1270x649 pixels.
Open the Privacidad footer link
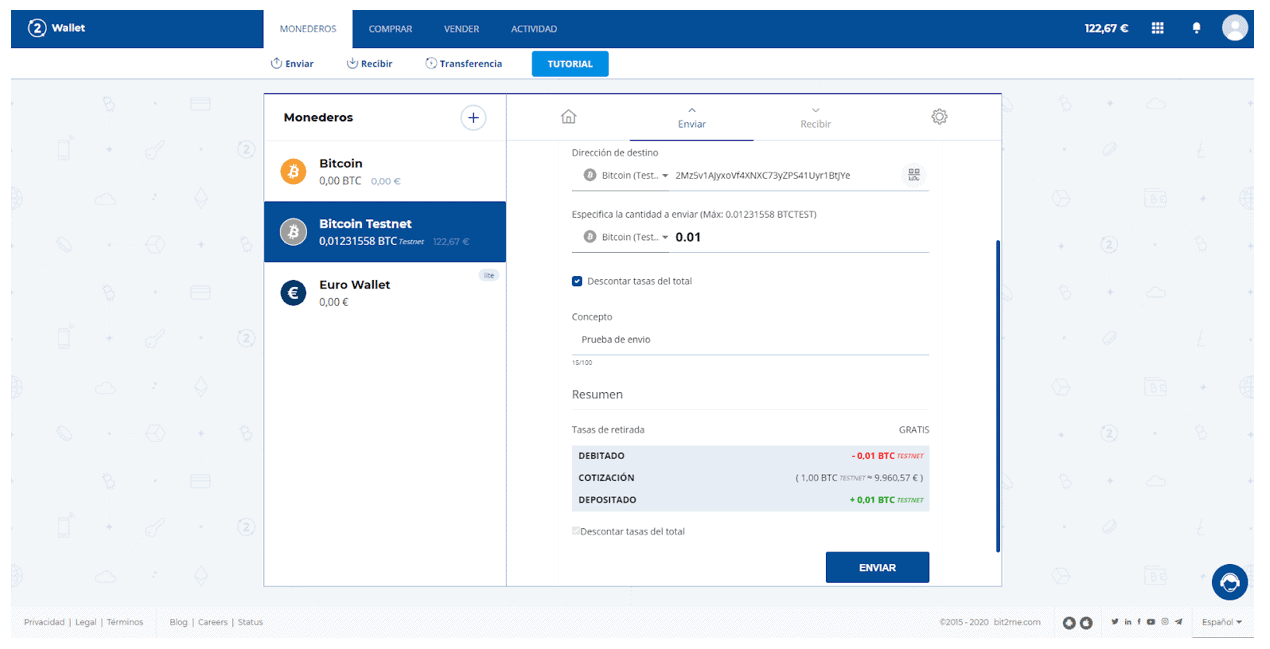pyautogui.click(x=44, y=622)
